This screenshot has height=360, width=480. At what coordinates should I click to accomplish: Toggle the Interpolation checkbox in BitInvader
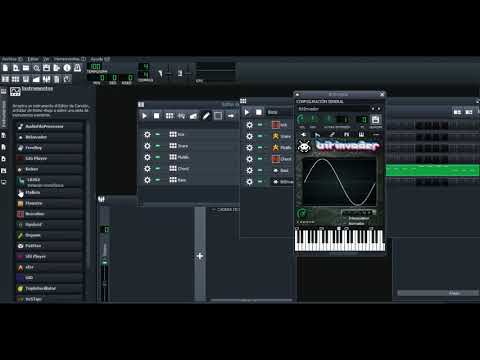coord(345,218)
